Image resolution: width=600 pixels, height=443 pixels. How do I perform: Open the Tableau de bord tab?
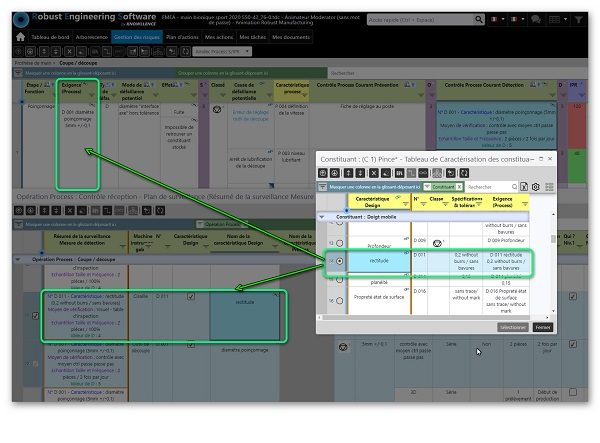[50, 37]
